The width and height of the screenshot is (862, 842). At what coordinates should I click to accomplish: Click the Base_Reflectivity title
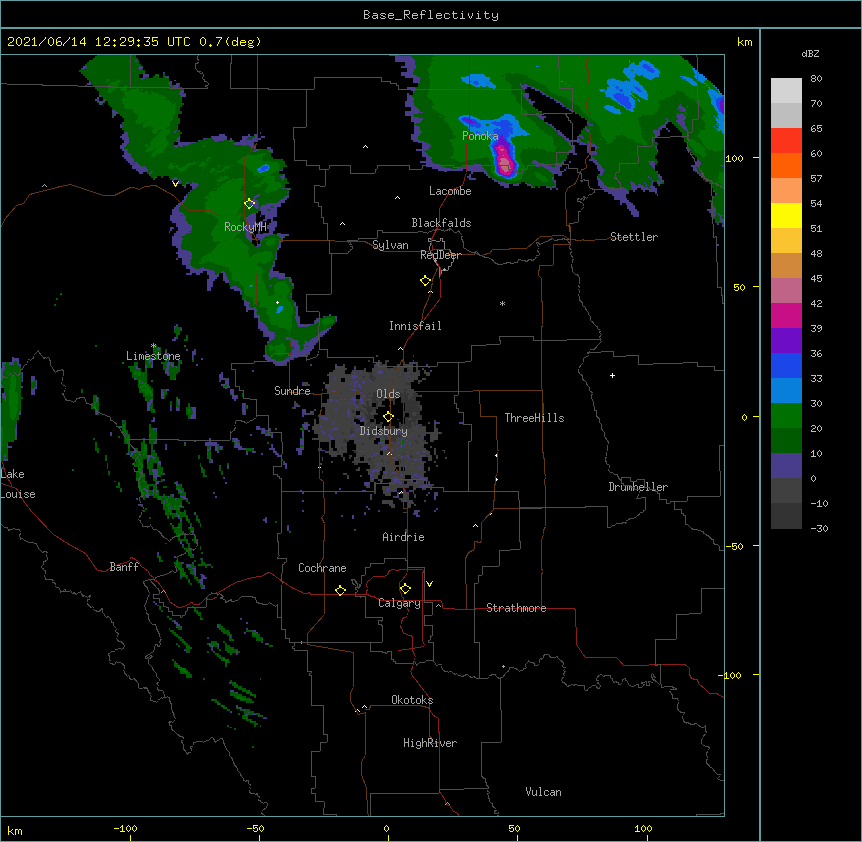pyautogui.click(x=431, y=15)
